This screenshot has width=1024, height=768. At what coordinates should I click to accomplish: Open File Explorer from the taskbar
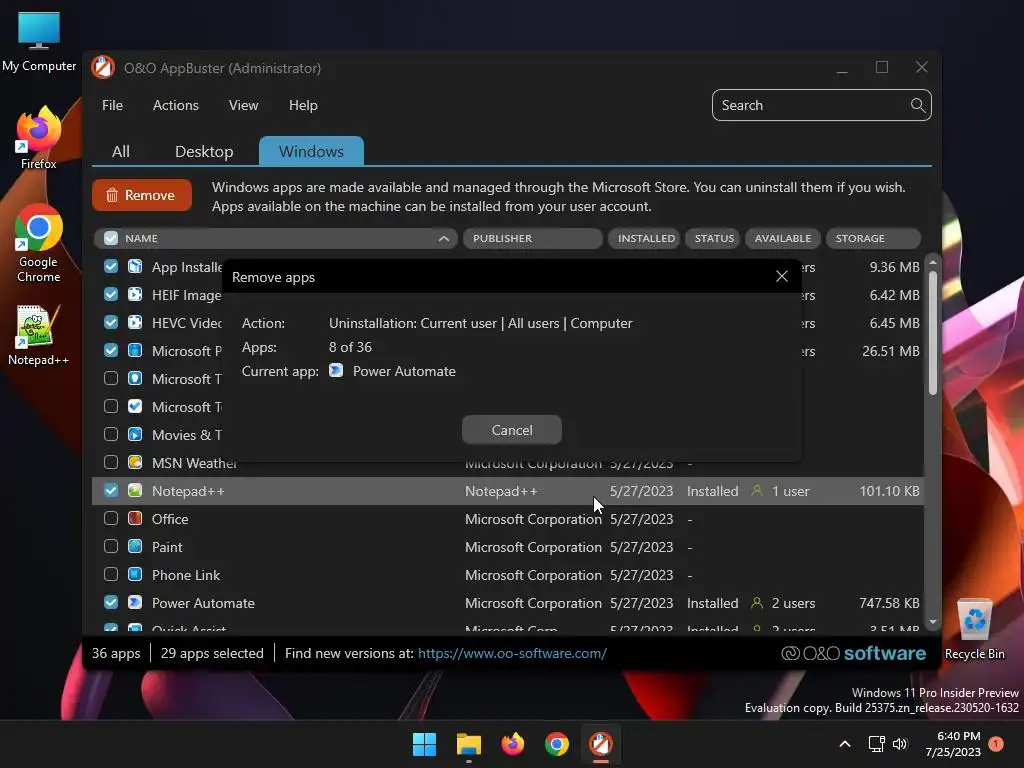pyautogui.click(x=469, y=744)
